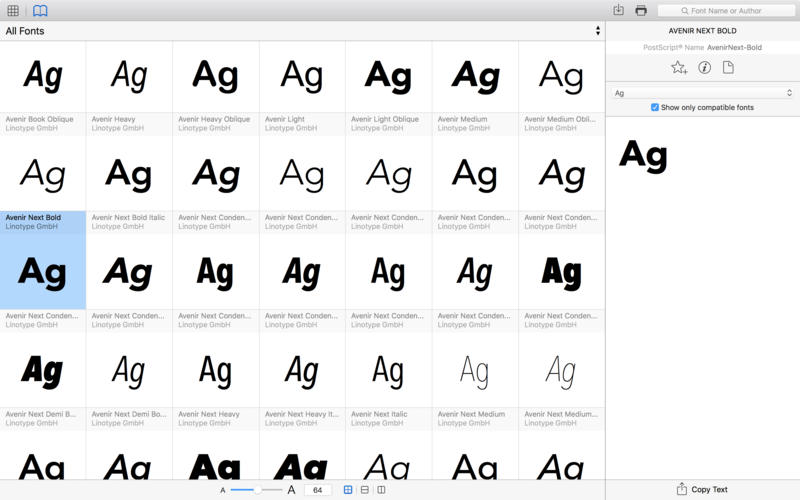The height and width of the screenshot is (500, 800).
Task: Select the grid layout icon in bottom bar
Action: pyautogui.click(x=348, y=490)
